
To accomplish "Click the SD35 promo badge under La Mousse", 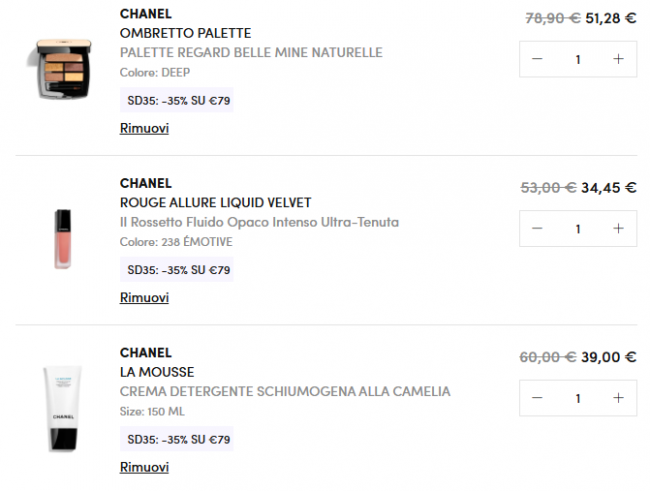I will click(178, 440).
